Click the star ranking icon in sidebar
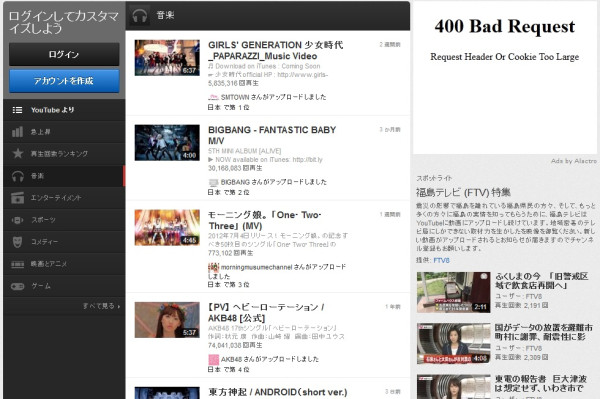This screenshot has height=399, width=600. pyautogui.click(x=18, y=154)
